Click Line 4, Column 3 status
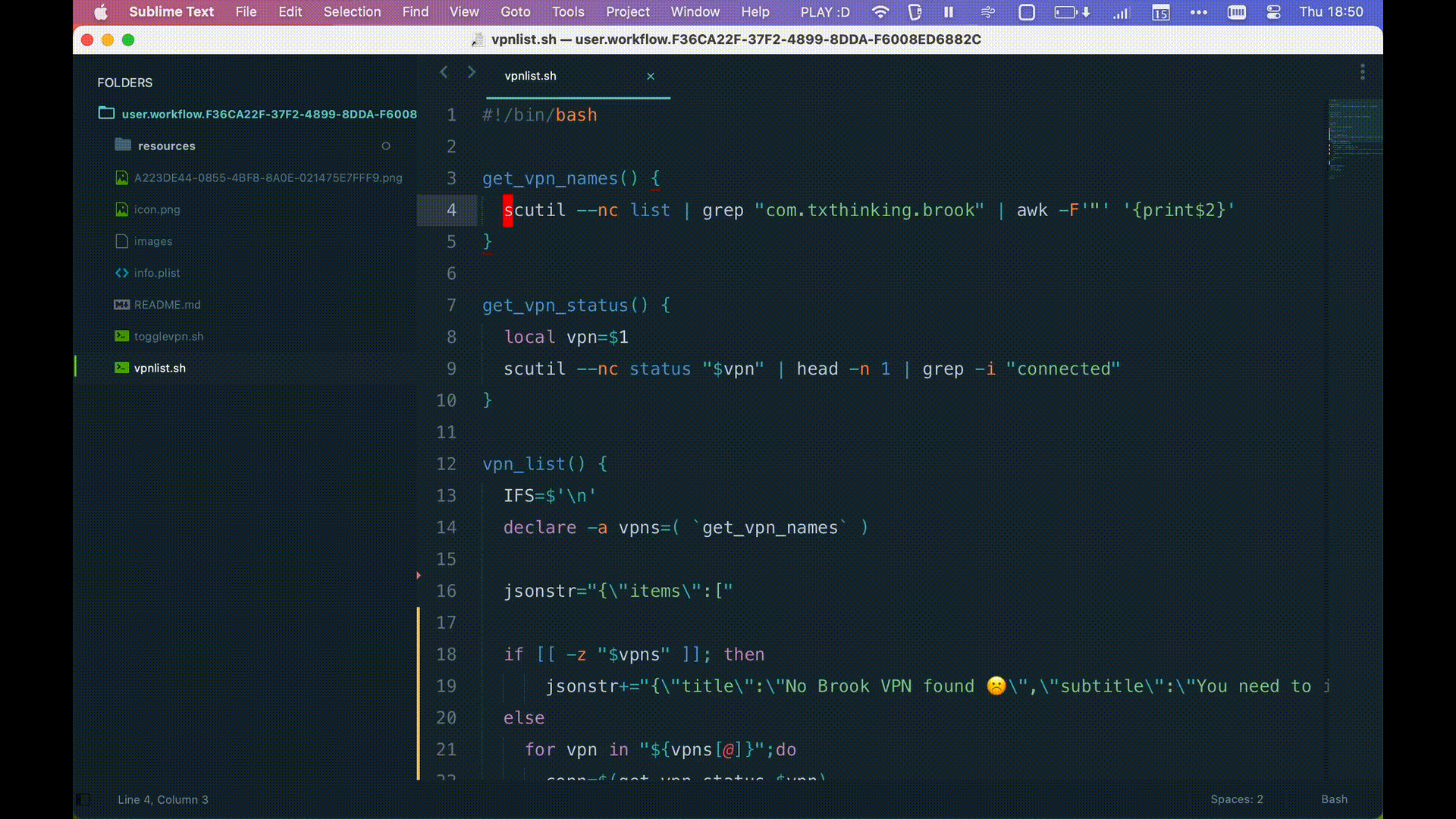Screen dimensions: 1456x819 tap(163, 799)
